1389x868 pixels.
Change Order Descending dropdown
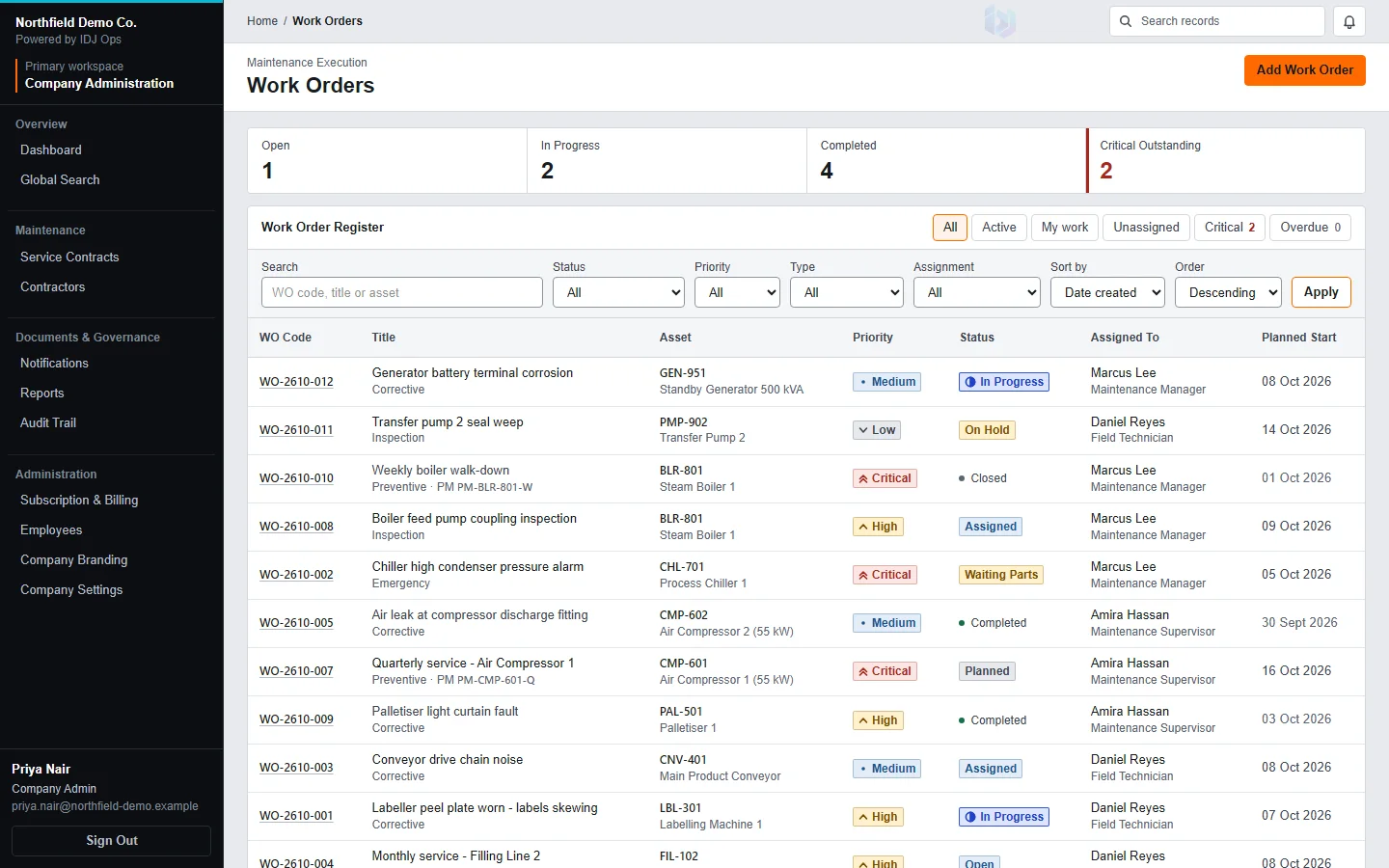point(1228,292)
